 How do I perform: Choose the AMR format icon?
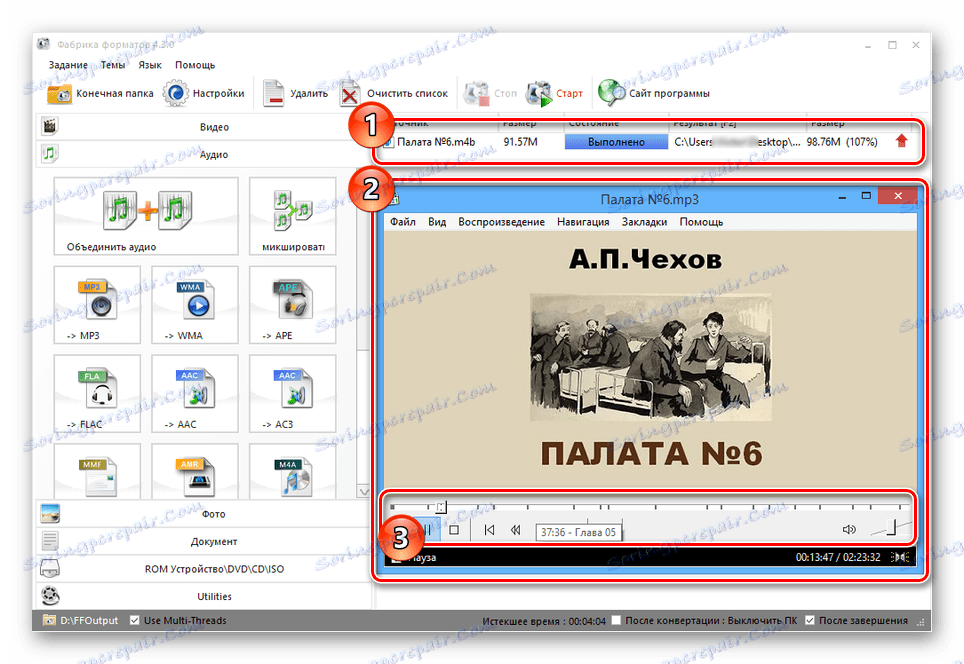pos(195,472)
